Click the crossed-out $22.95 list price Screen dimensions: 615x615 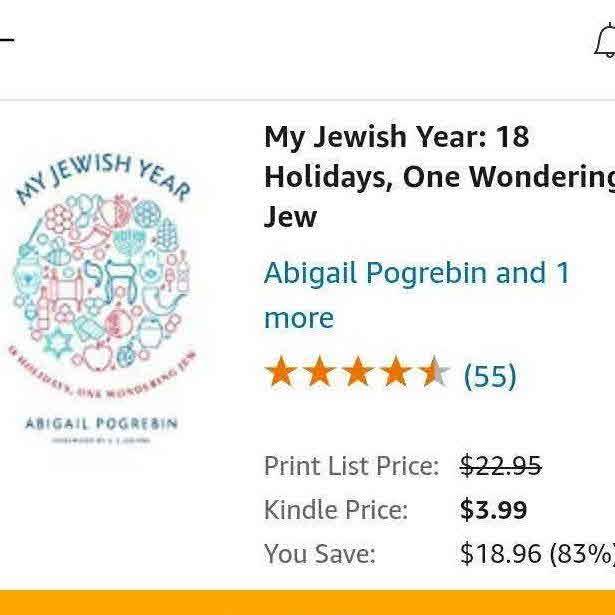point(500,465)
